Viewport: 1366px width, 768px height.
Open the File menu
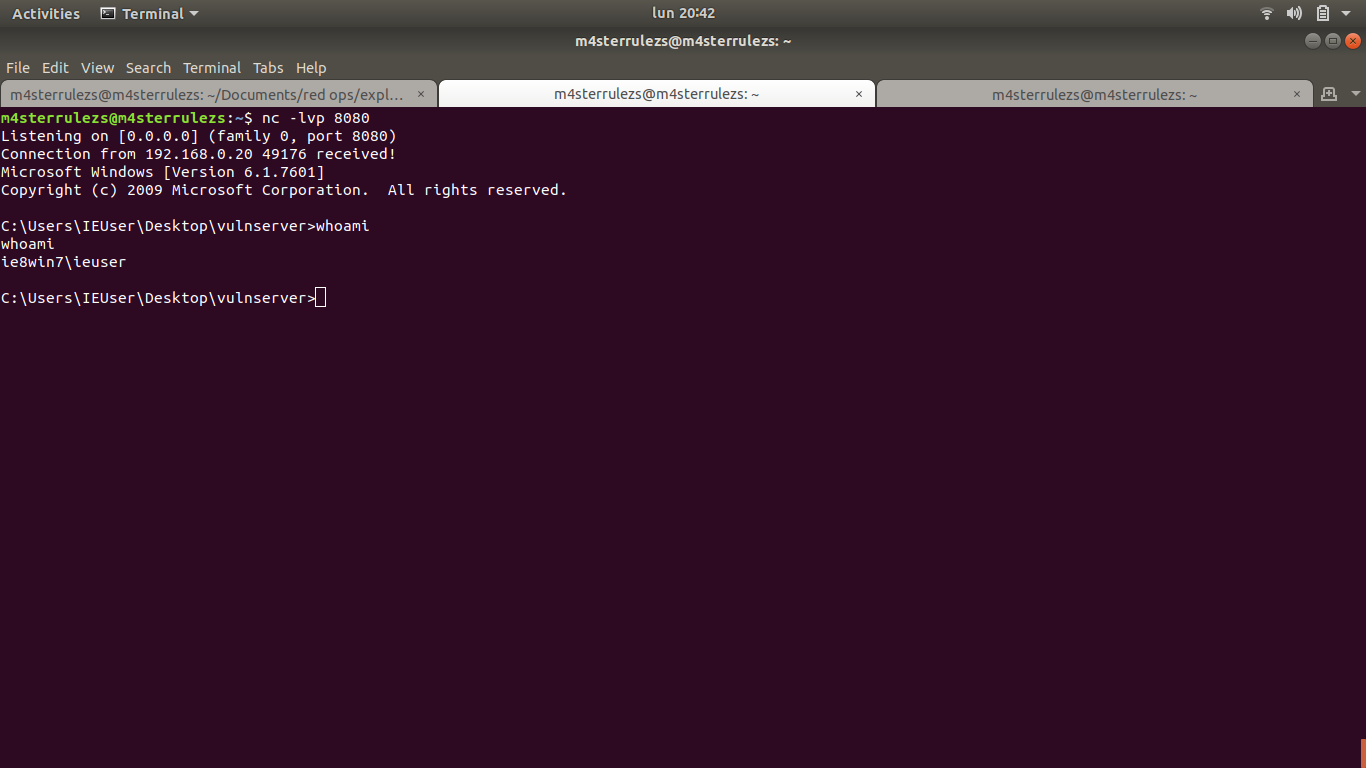click(18, 68)
